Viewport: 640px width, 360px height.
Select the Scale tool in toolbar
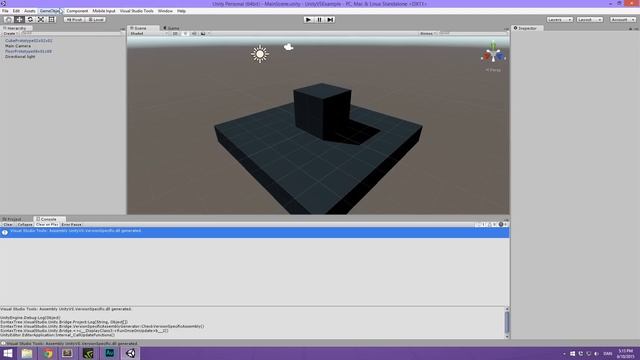[x=41, y=20]
